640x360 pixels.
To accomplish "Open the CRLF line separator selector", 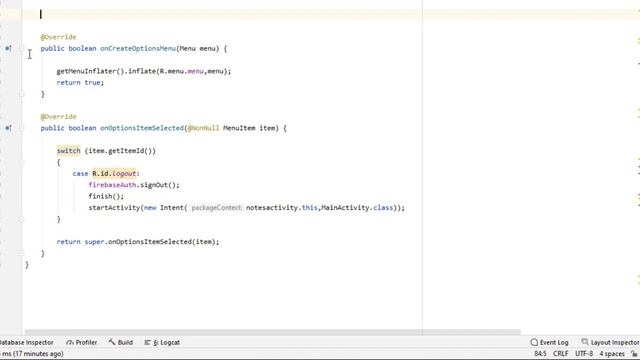I will (x=560, y=354).
